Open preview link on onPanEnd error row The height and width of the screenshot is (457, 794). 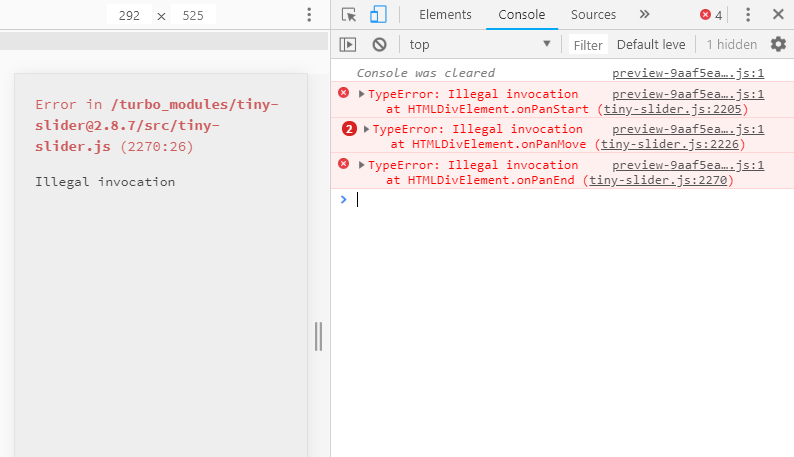(688, 165)
